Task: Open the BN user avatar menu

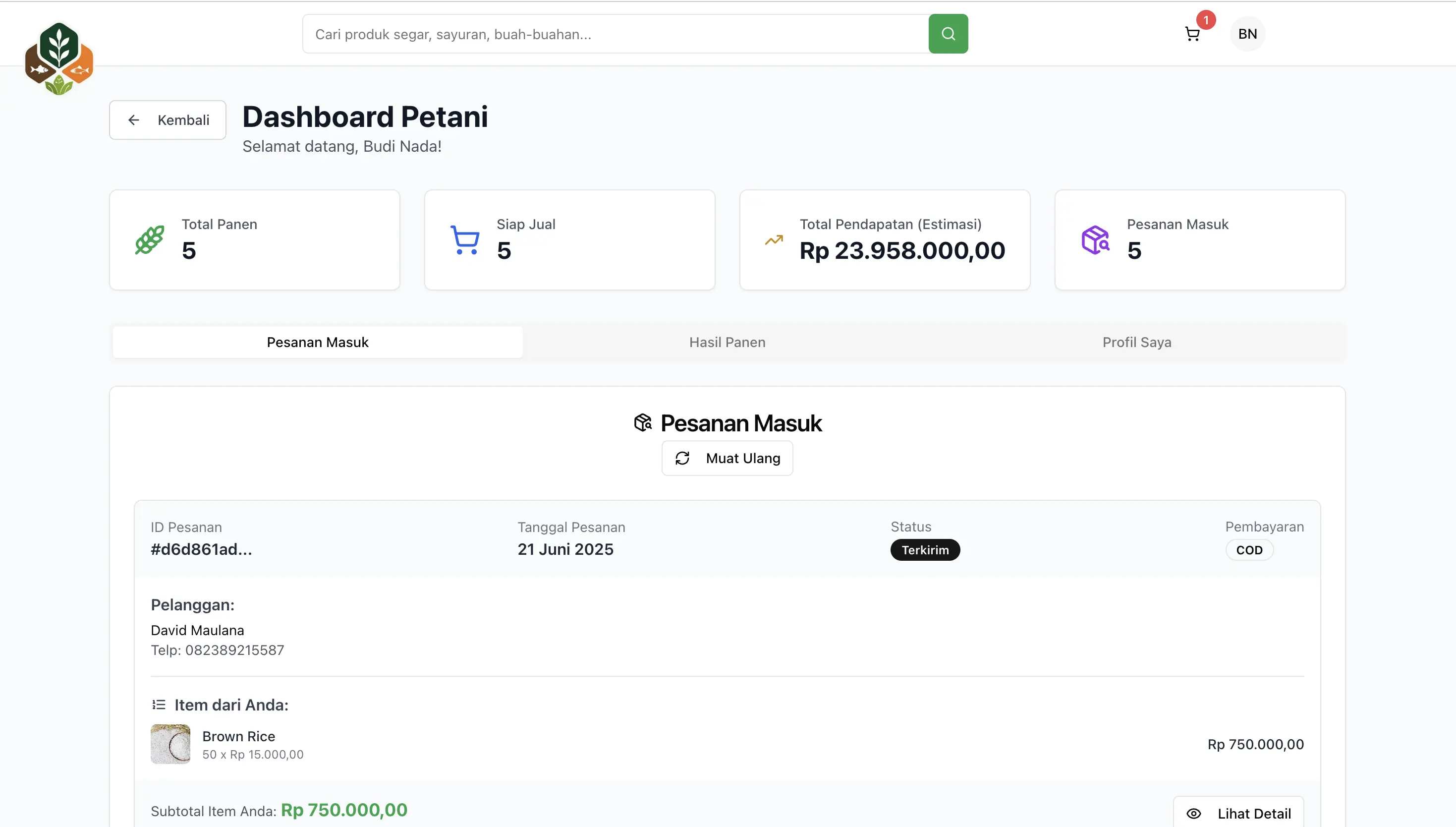Action: [x=1247, y=34]
